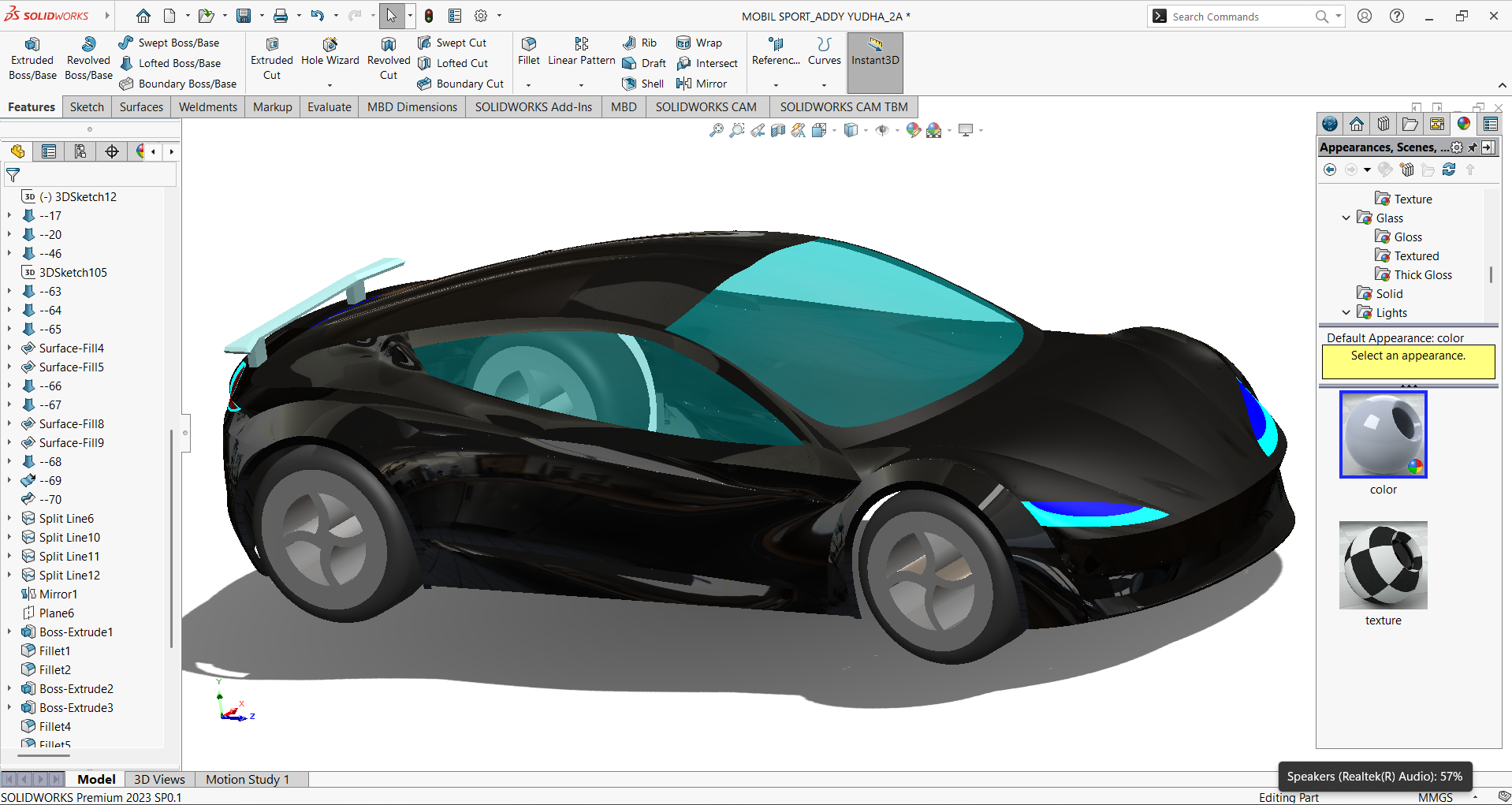This screenshot has width=1512, height=805.
Task: Toggle Instant3D mode
Action: (x=875, y=61)
